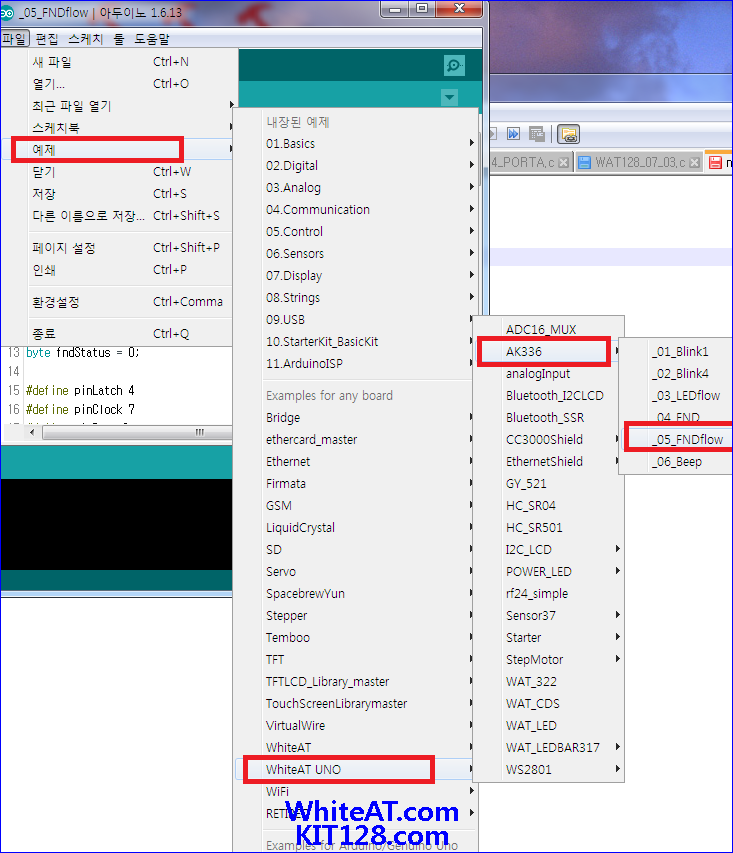Open the Servo examples entry
Screen dimensions: 733x853
[x=356, y=572]
